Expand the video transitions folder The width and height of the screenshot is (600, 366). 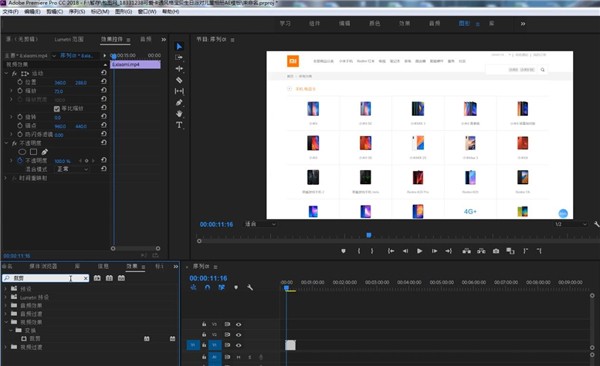click(x=5, y=347)
